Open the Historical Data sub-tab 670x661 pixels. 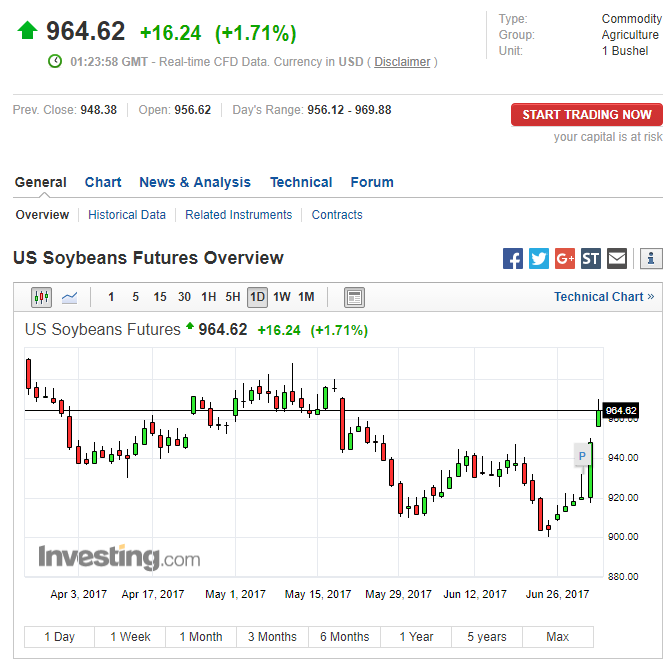tap(127, 215)
